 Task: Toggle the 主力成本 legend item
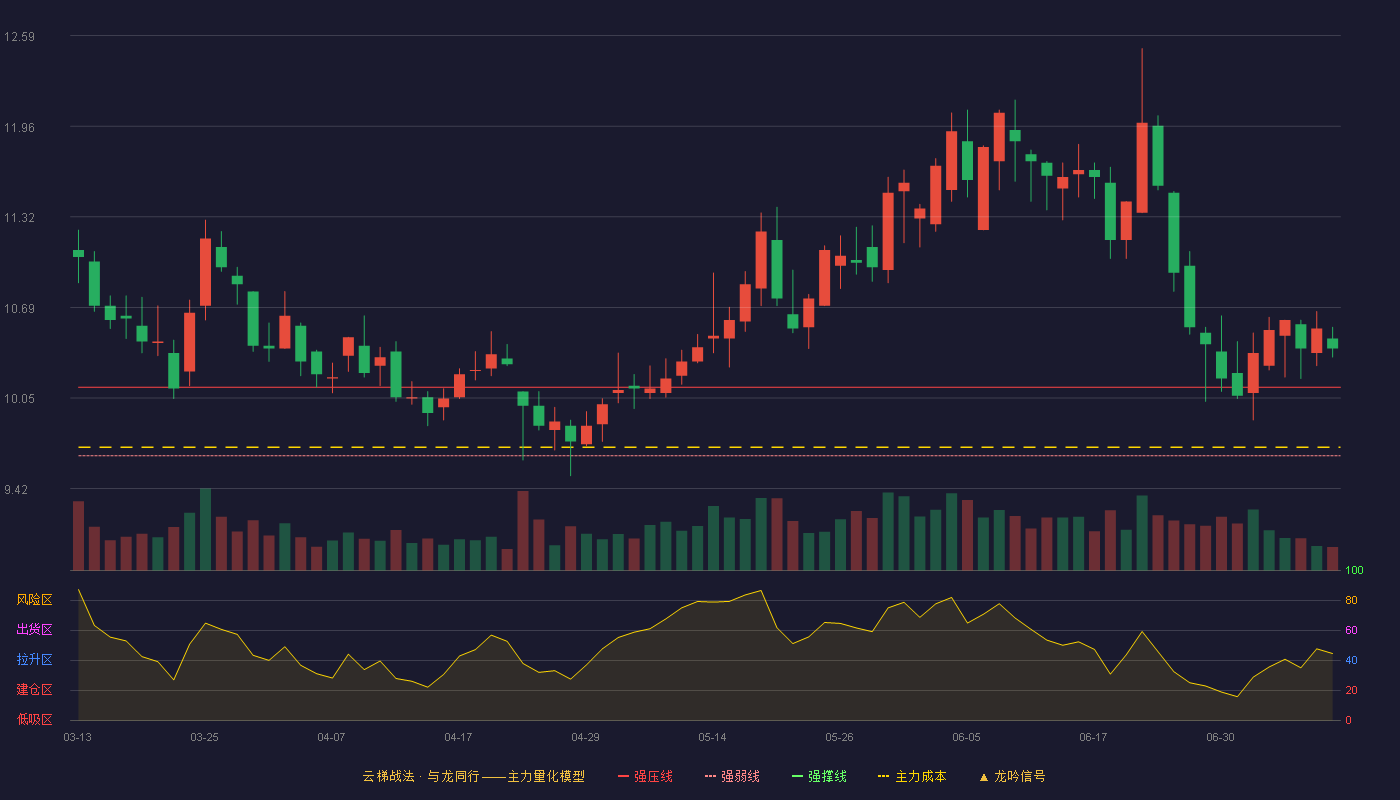(912, 776)
